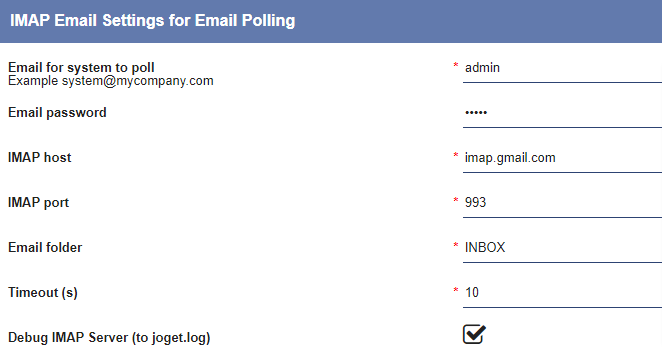This screenshot has width=662, height=364.
Task: Select the Timeout field showing 10
Action: tap(562, 293)
